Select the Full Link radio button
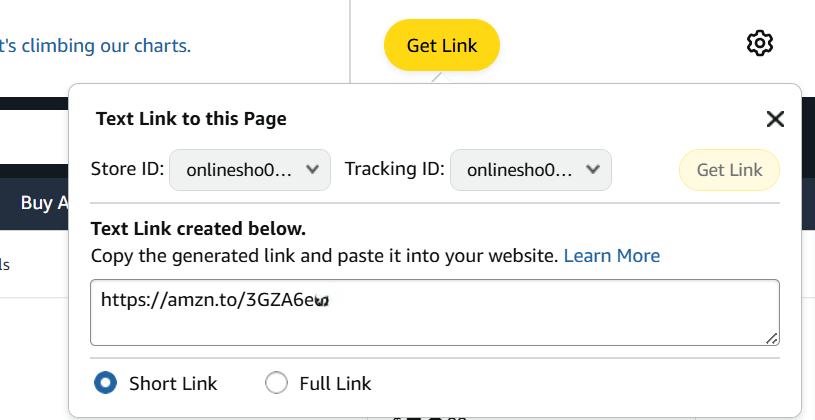This screenshot has height=420, width=815. (x=276, y=383)
